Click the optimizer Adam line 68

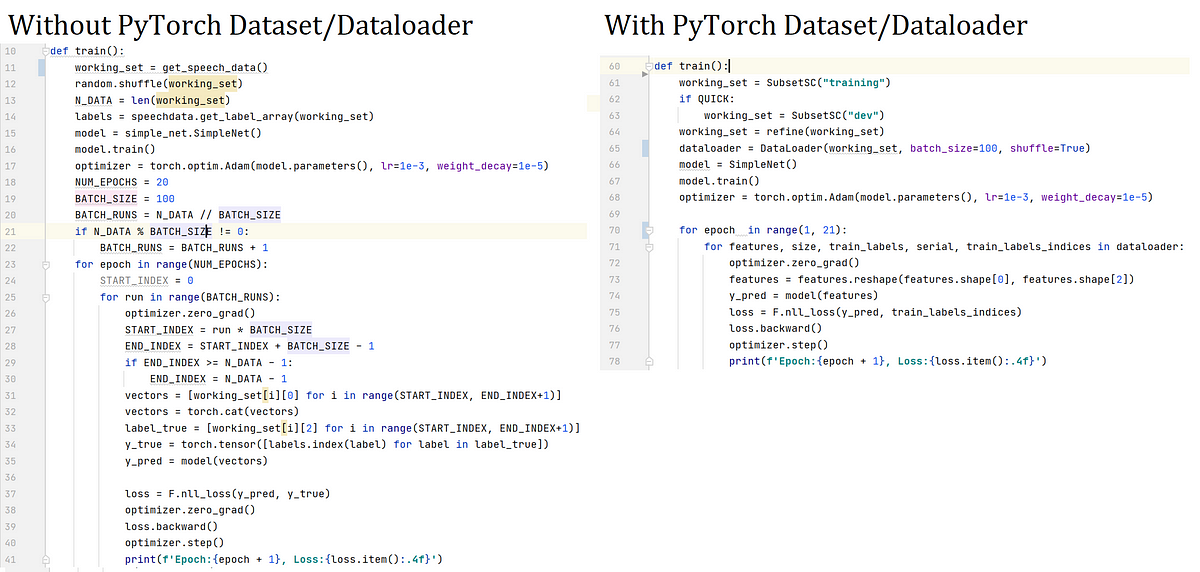pyautogui.click(x=916, y=197)
